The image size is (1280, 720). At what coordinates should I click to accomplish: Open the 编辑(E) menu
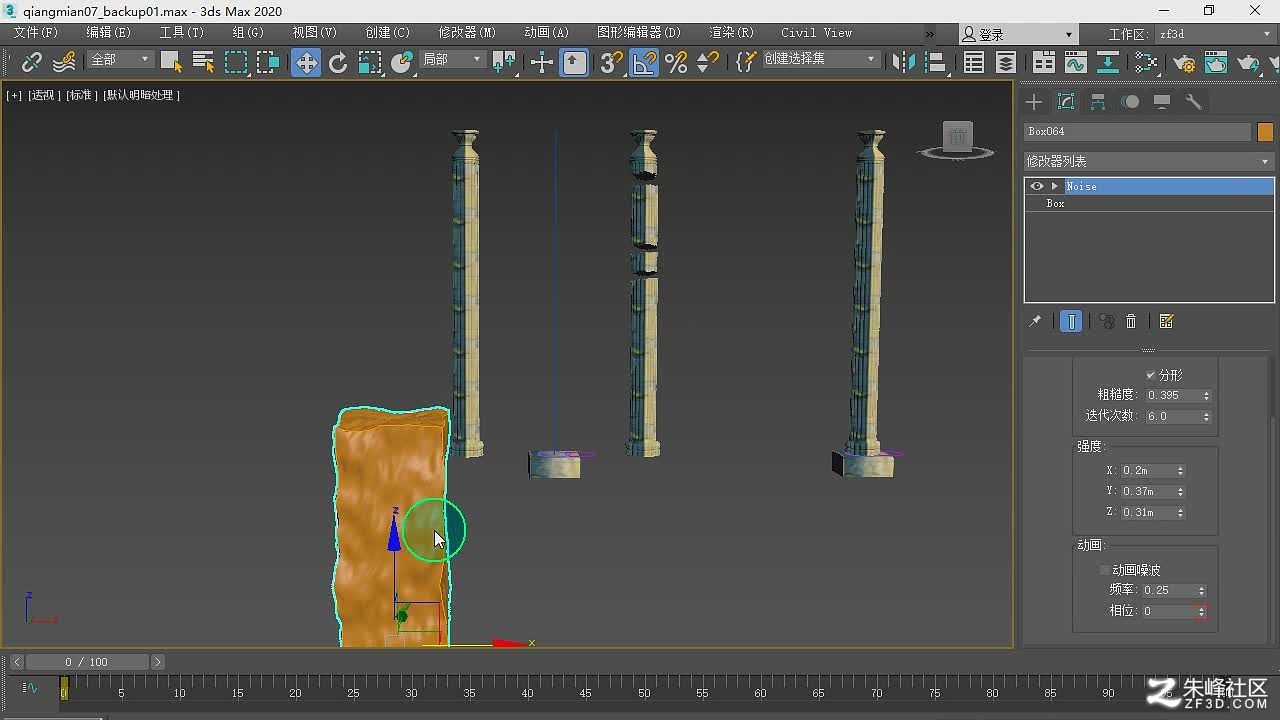pyautogui.click(x=108, y=33)
